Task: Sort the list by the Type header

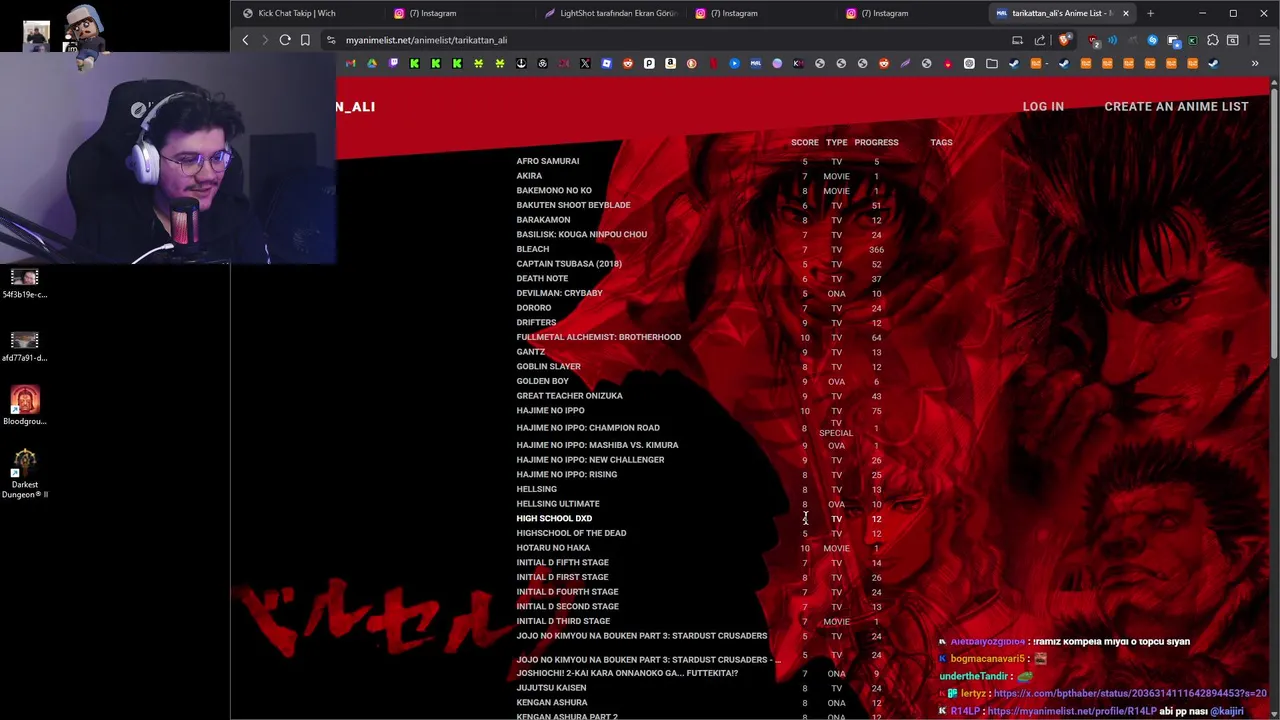Action: tap(836, 142)
